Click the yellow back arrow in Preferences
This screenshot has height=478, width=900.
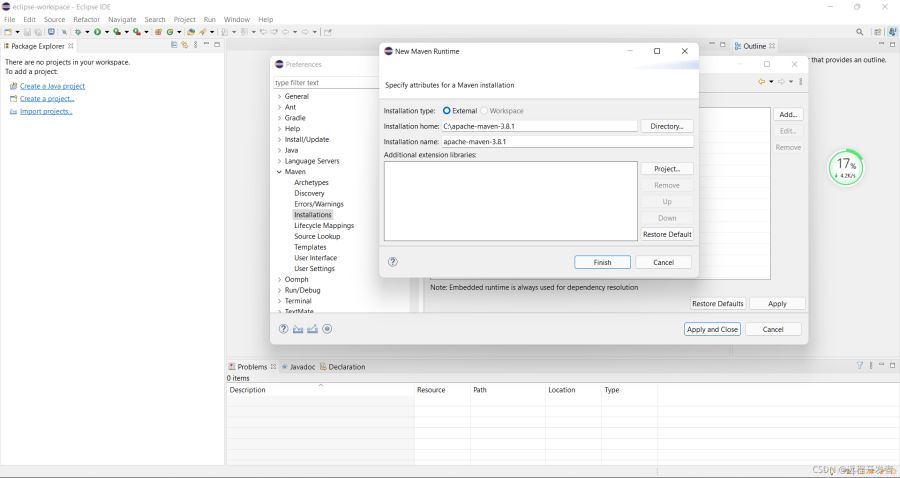(x=762, y=81)
